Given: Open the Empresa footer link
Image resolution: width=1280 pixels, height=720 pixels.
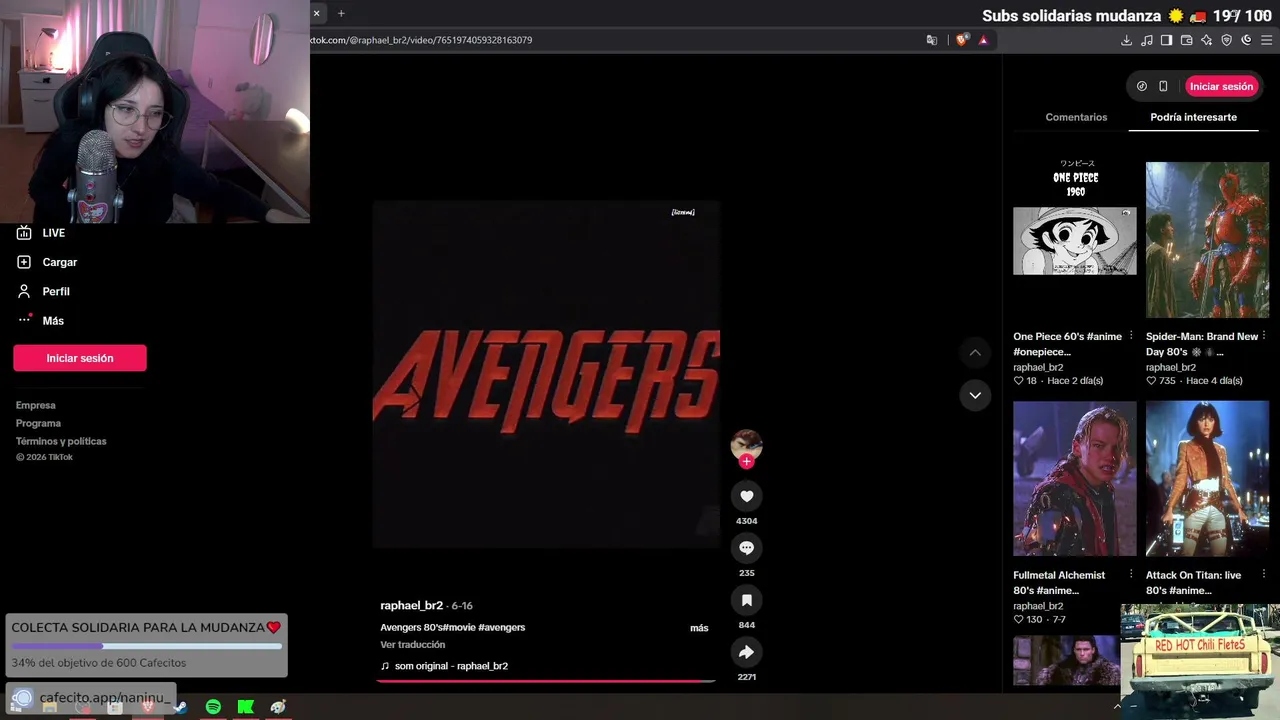Looking at the screenshot, I should click(36, 405).
